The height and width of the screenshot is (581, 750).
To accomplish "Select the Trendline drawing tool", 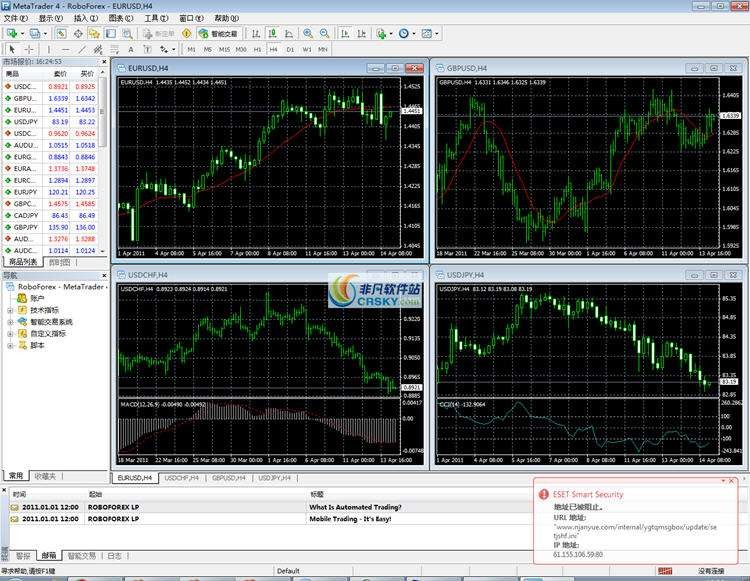I will pyautogui.click(x=82, y=49).
